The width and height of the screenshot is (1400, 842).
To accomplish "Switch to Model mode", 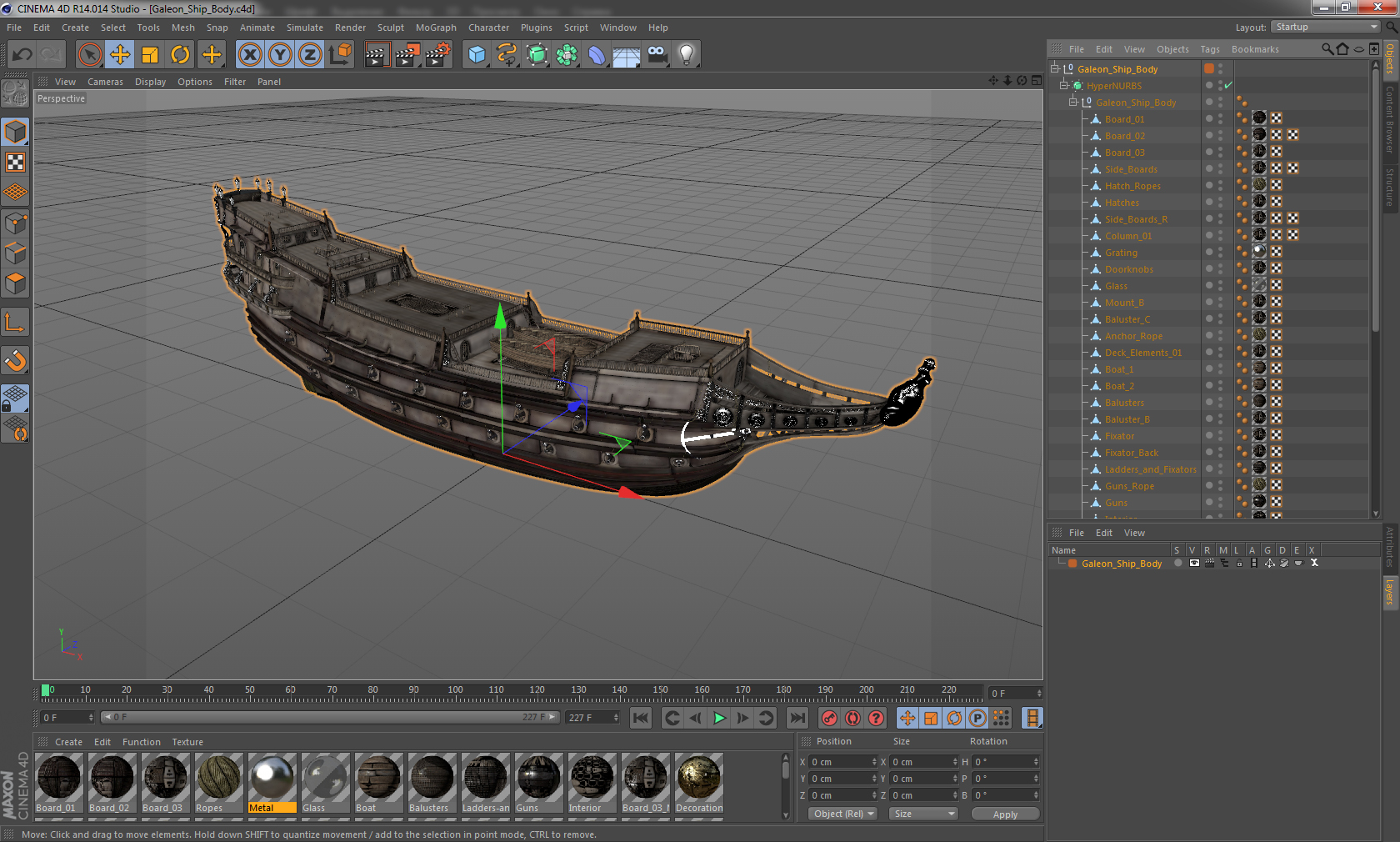I will coord(16,132).
